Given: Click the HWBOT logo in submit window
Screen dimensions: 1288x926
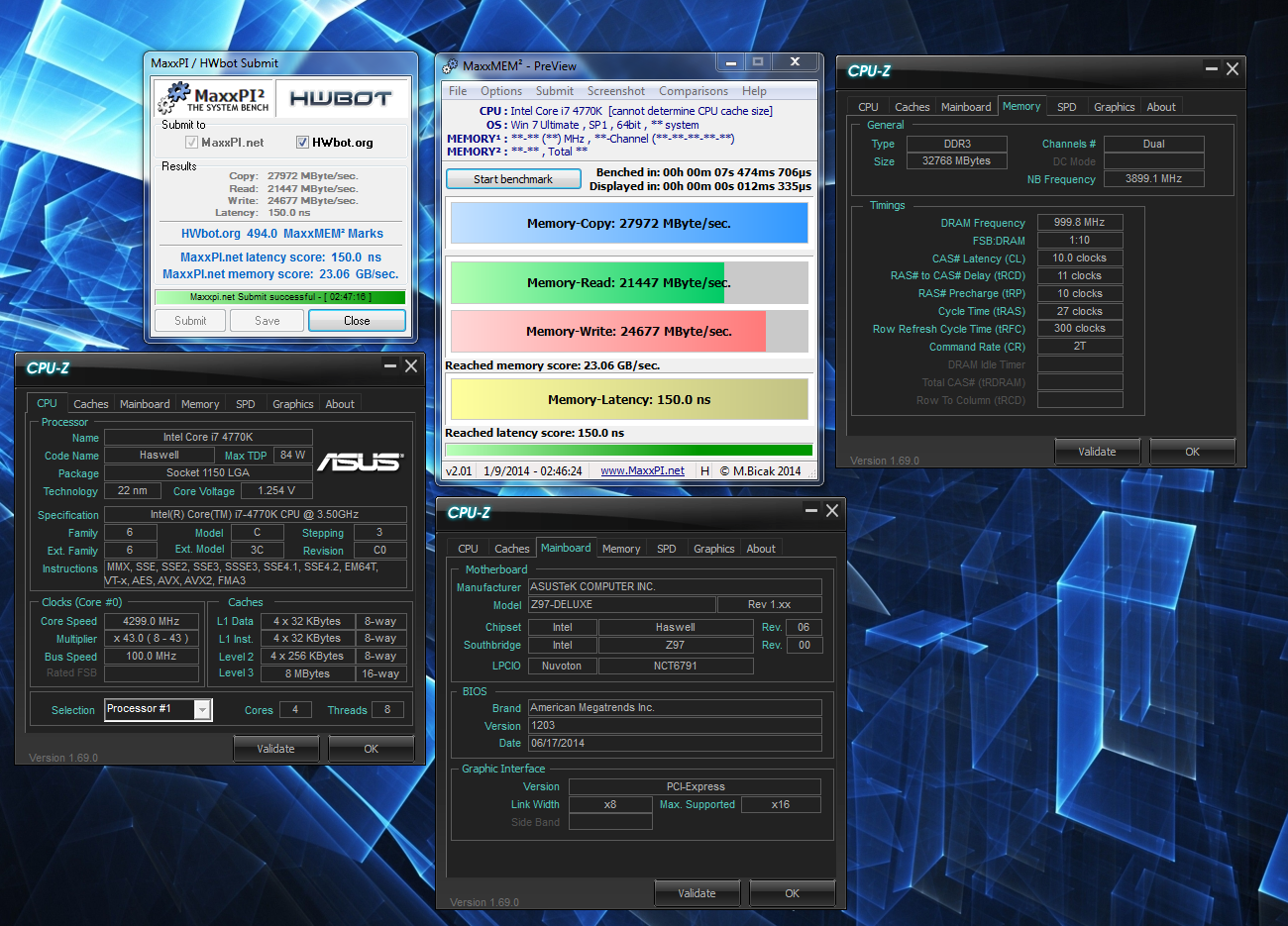Looking at the screenshot, I should [341, 98].
